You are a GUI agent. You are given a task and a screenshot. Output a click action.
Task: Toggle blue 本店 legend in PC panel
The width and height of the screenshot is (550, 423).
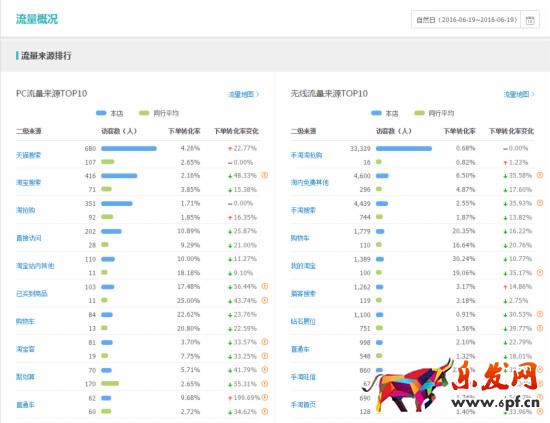[x=109, y=113]
